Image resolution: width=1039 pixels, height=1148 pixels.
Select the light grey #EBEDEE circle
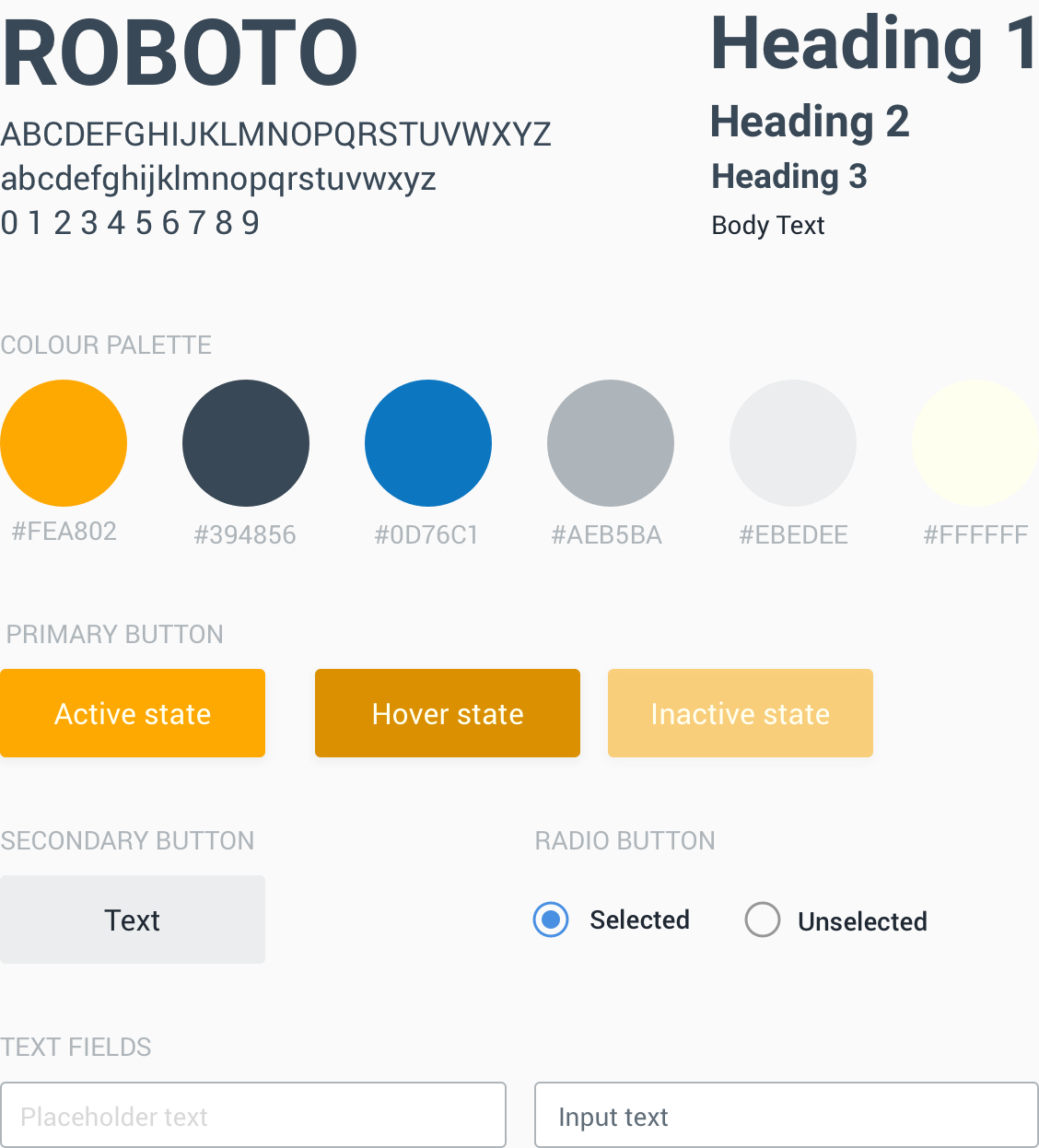coord(793,443)
